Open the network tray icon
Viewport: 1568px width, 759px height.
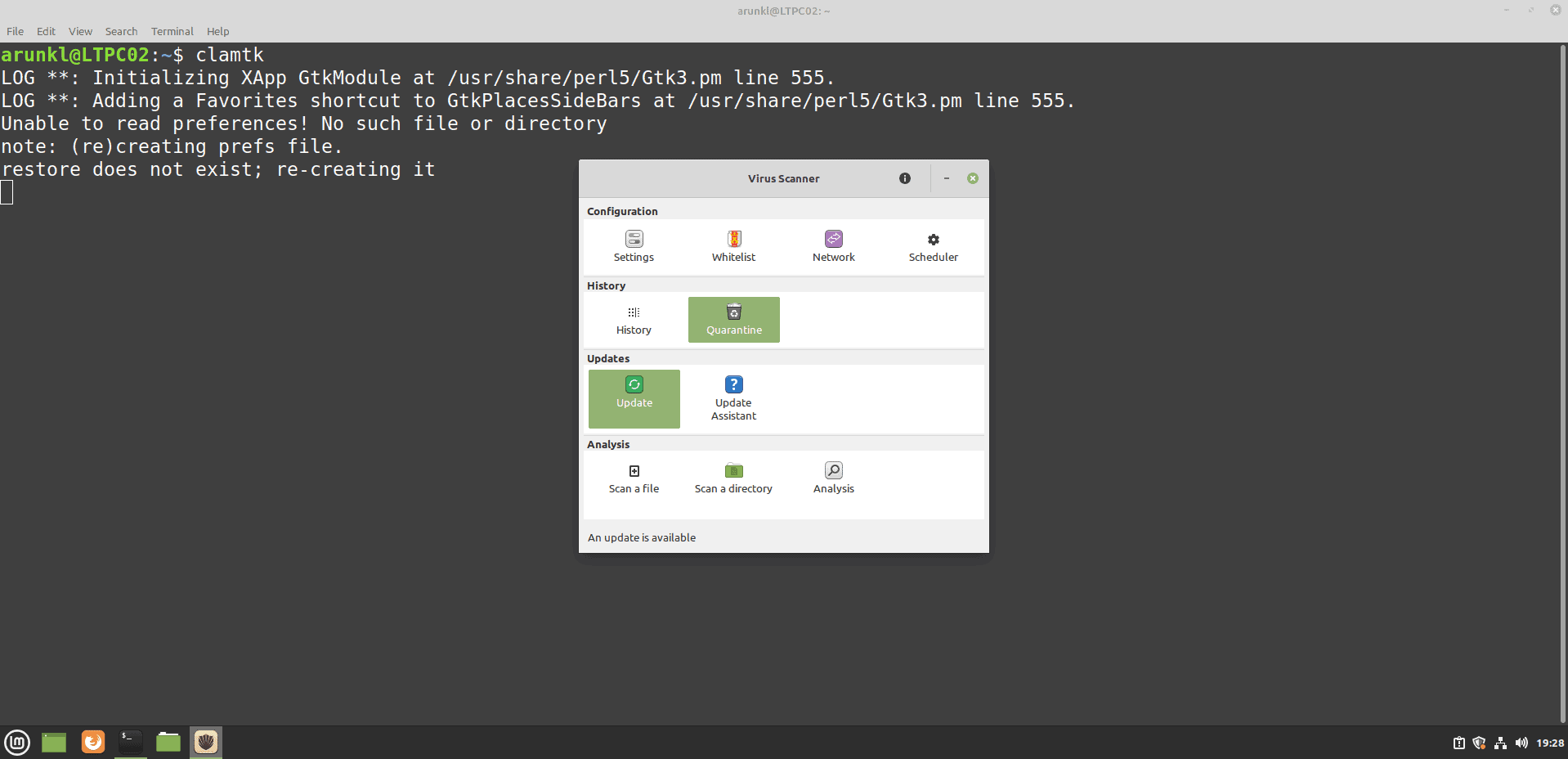(1500, 743)
